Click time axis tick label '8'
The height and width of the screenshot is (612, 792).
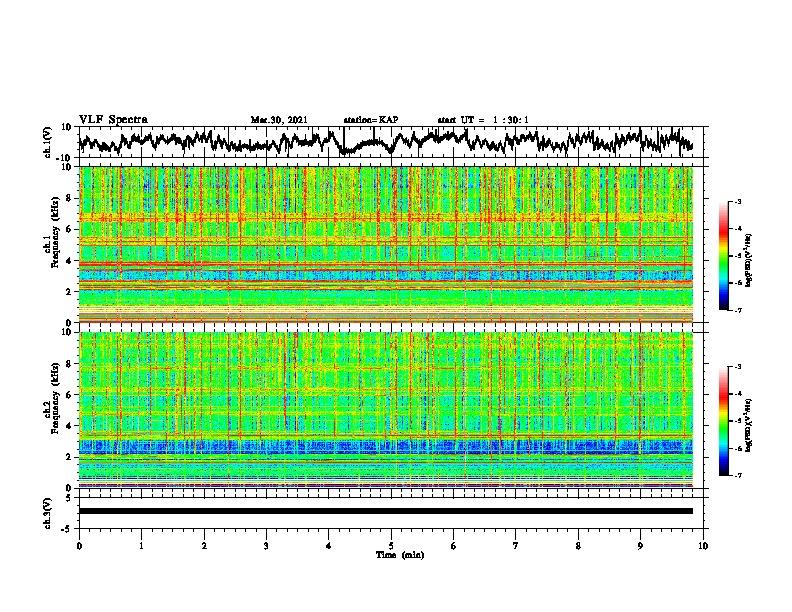578,546
